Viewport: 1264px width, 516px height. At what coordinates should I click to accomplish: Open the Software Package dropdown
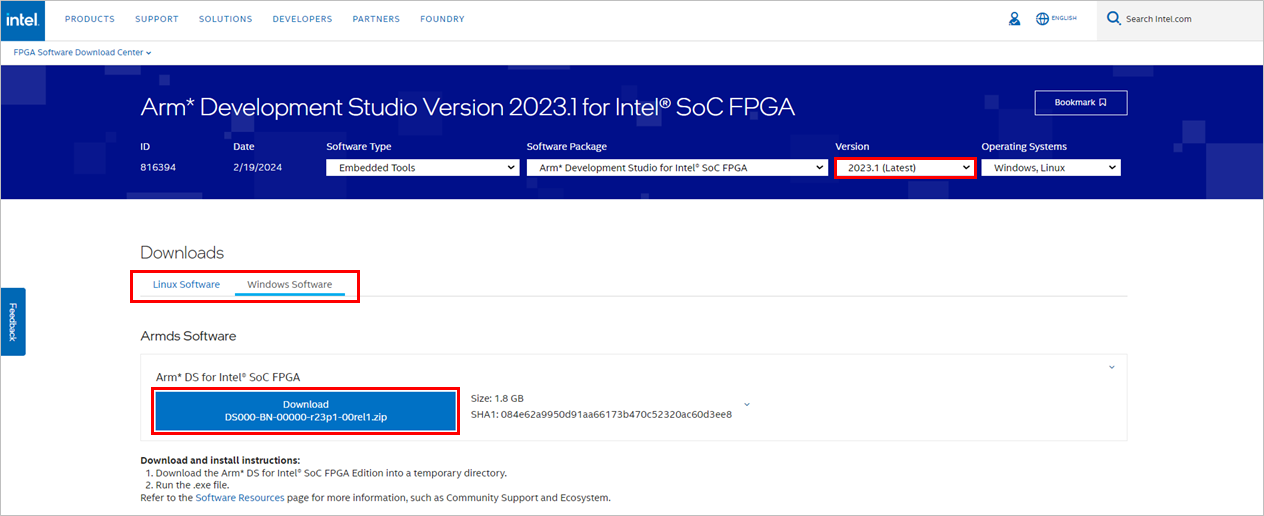(x=677, y=168)
